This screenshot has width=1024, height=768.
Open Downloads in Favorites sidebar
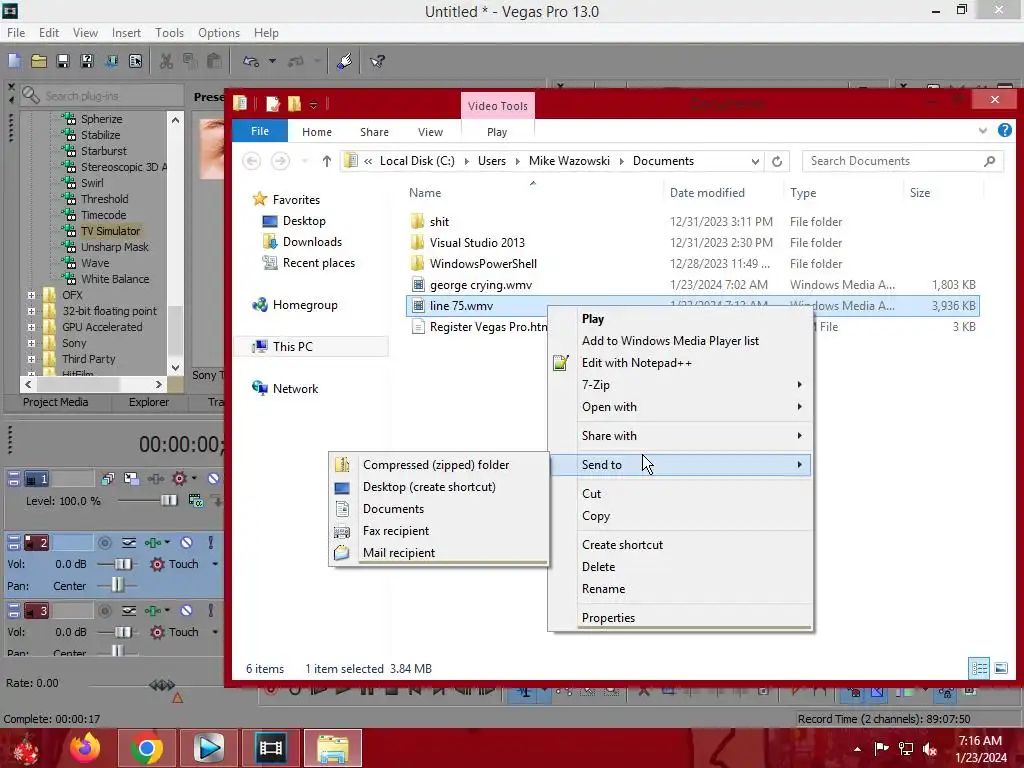click(312, 242)
